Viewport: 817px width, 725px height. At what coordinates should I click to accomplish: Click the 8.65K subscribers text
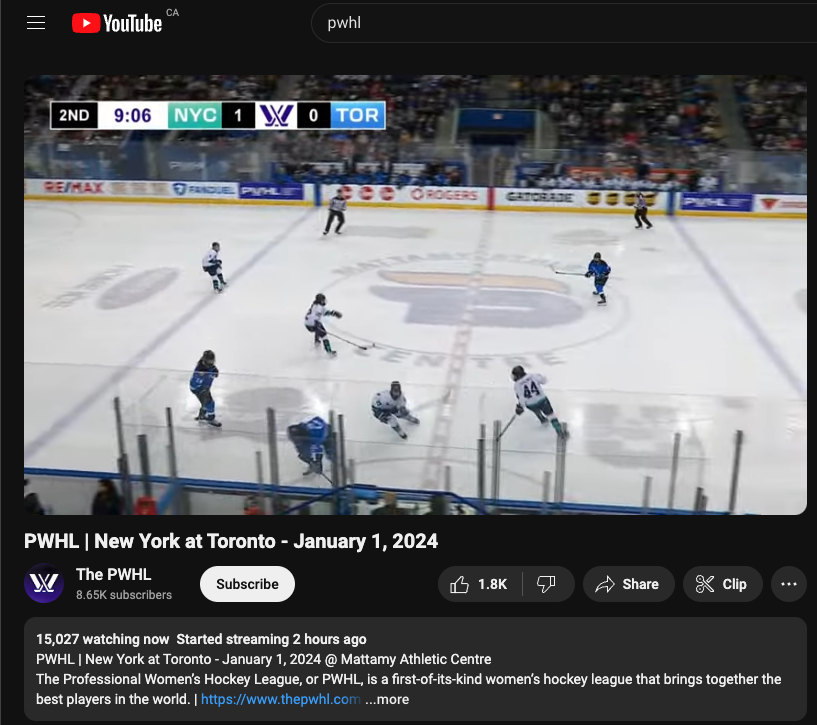tap(124, 595)
